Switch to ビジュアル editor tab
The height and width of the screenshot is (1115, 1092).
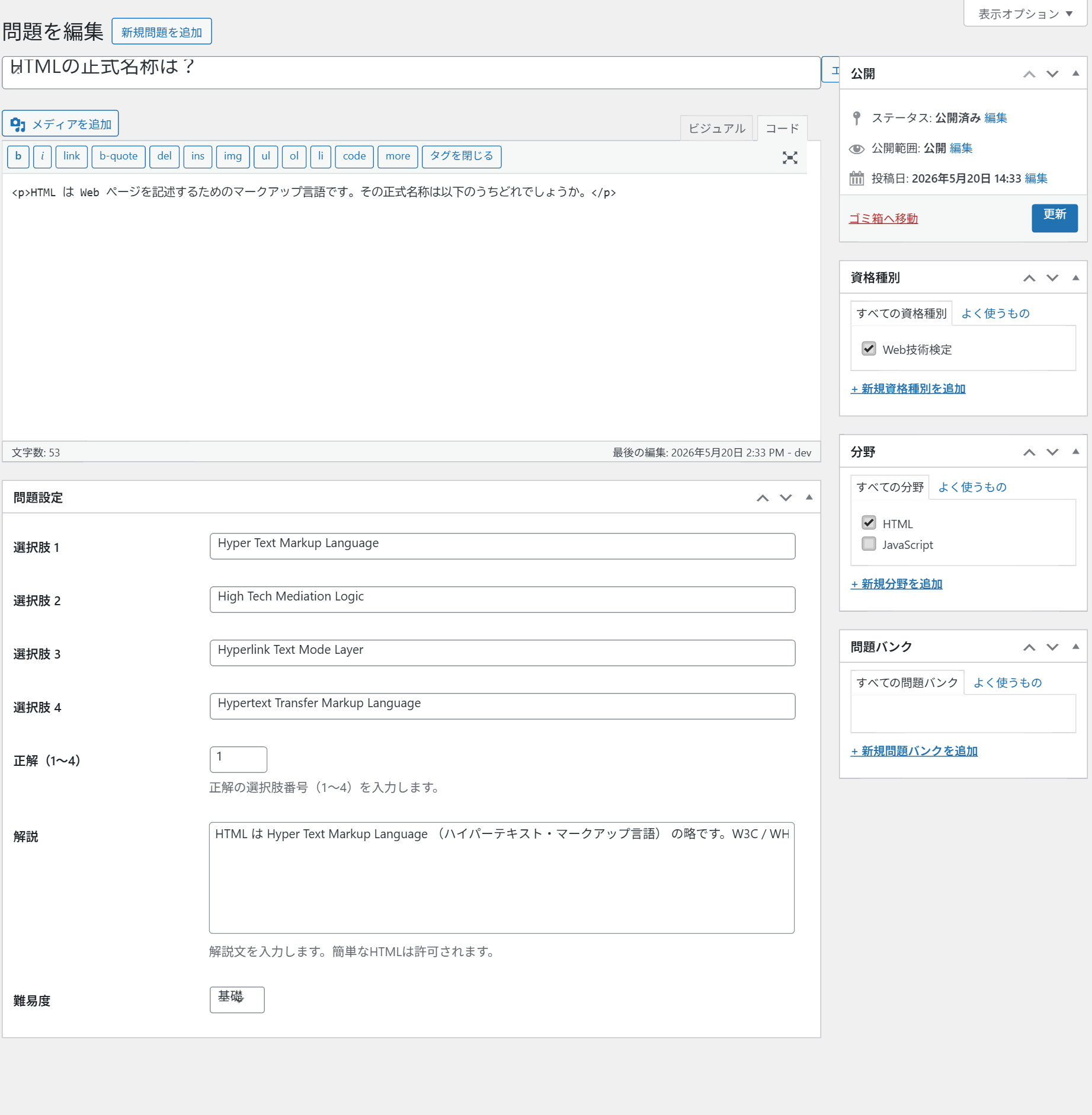coord(716,128)
